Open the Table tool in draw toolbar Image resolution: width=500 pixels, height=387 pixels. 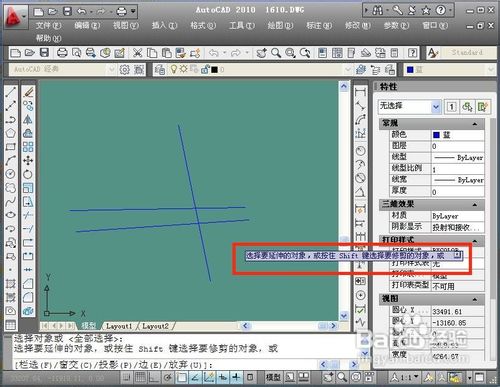coord(11,324)
